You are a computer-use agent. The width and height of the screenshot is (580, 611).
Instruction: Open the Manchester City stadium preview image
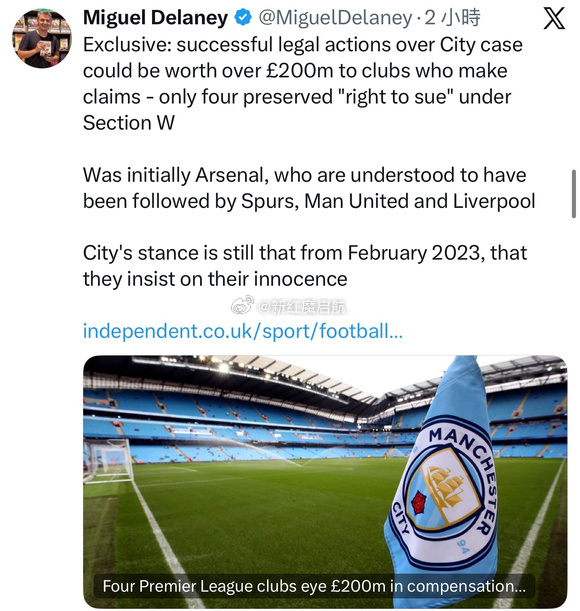(x=325, y=482)
